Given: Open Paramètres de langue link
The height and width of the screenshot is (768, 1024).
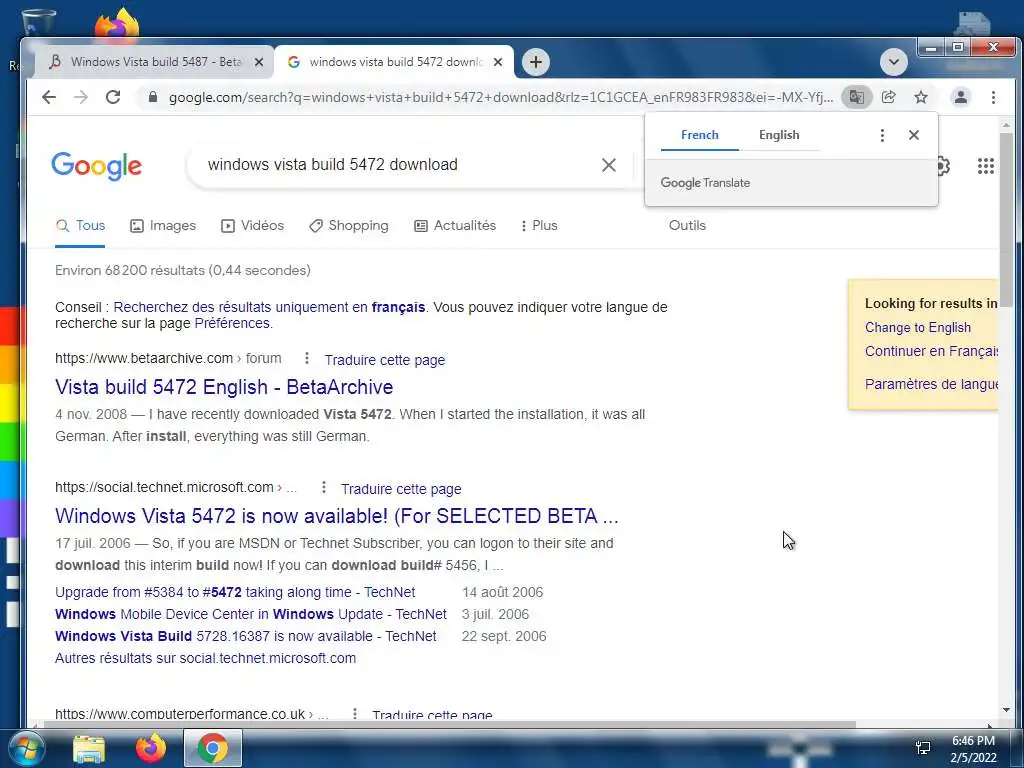Looking at the screenshot, I should [931, 384].
